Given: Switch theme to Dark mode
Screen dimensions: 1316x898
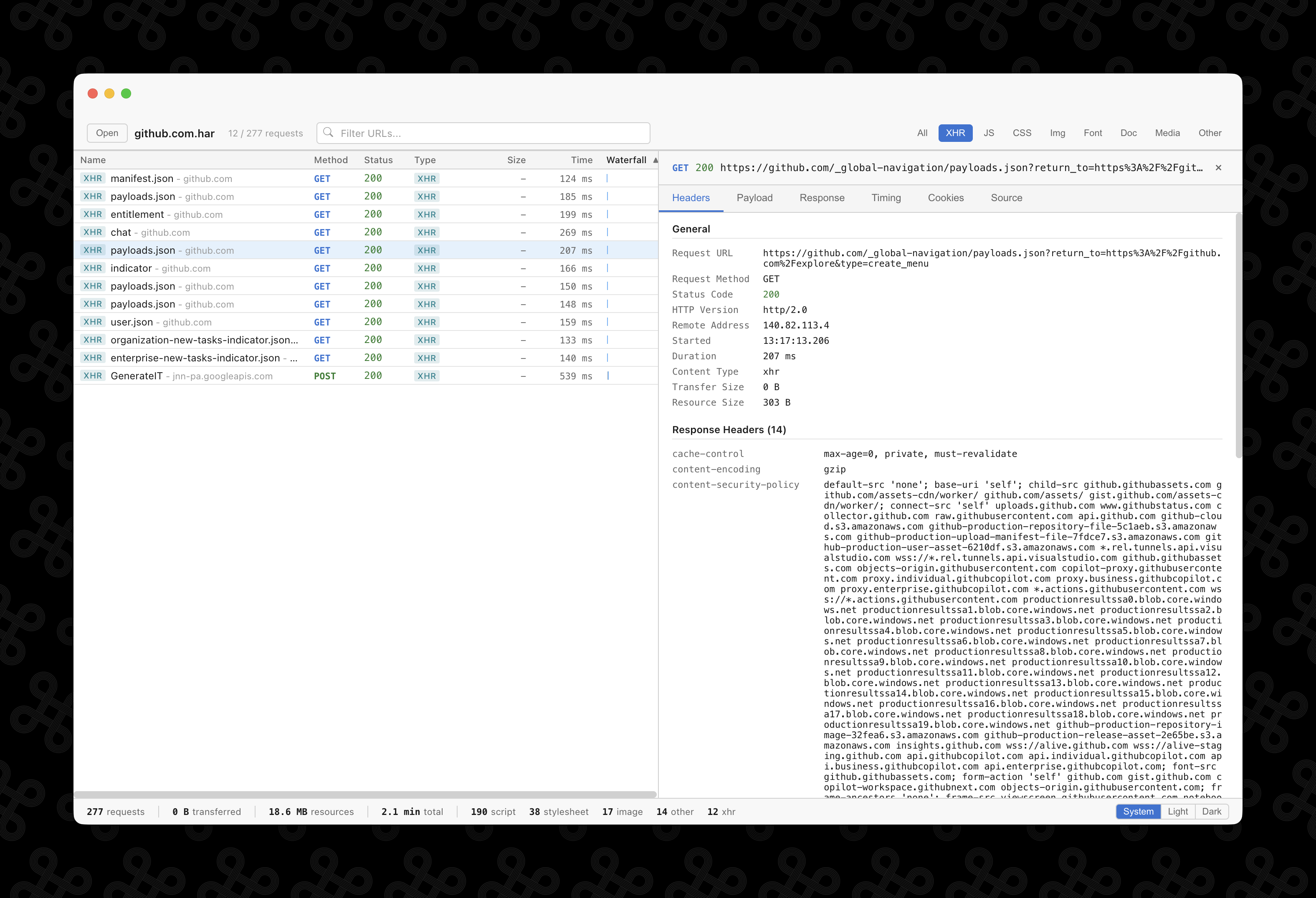Looking at the screenshot, I should click(x=1211, y=812).
